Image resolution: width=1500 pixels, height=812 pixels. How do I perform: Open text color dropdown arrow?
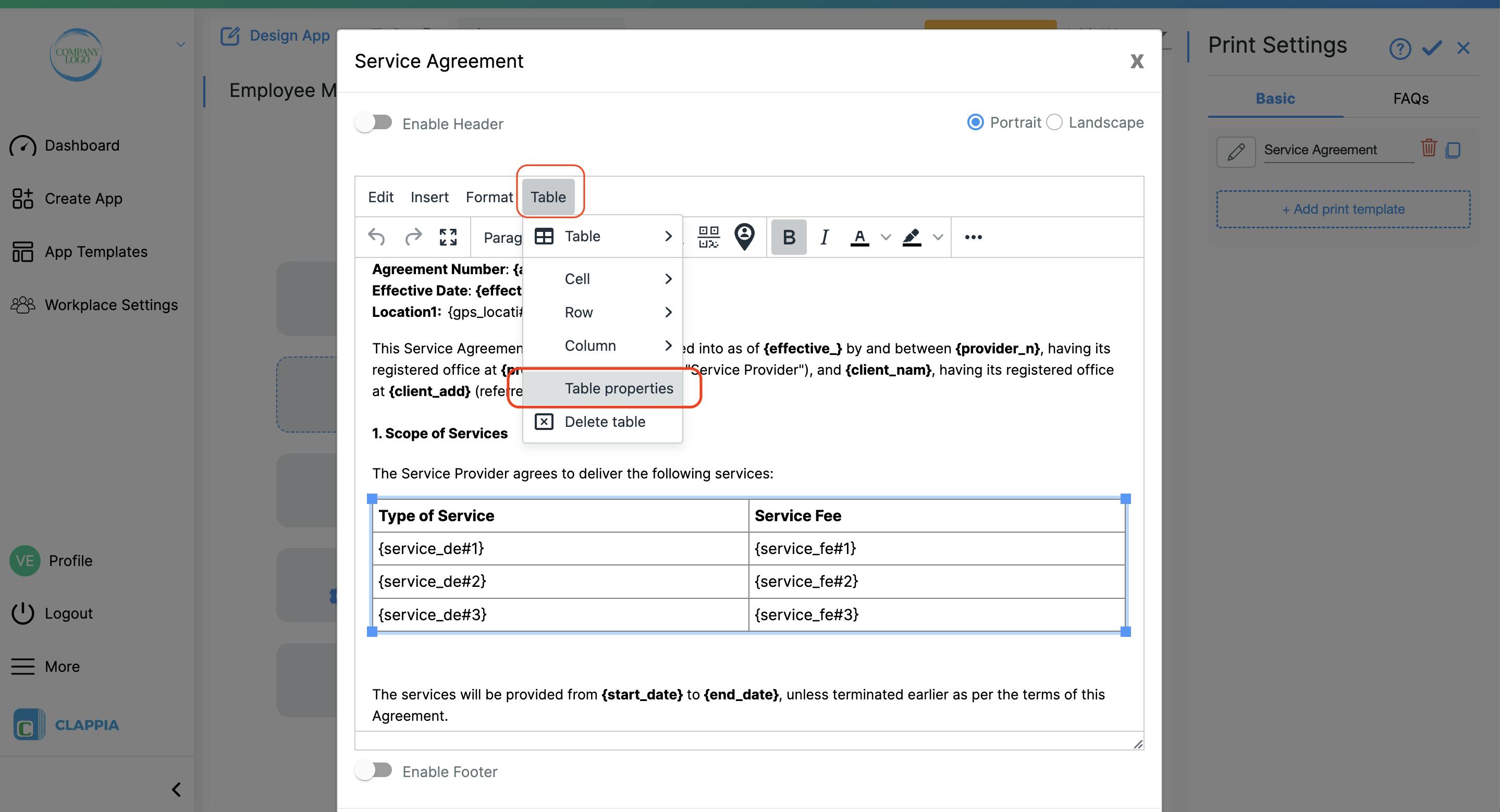pos(886,237)
